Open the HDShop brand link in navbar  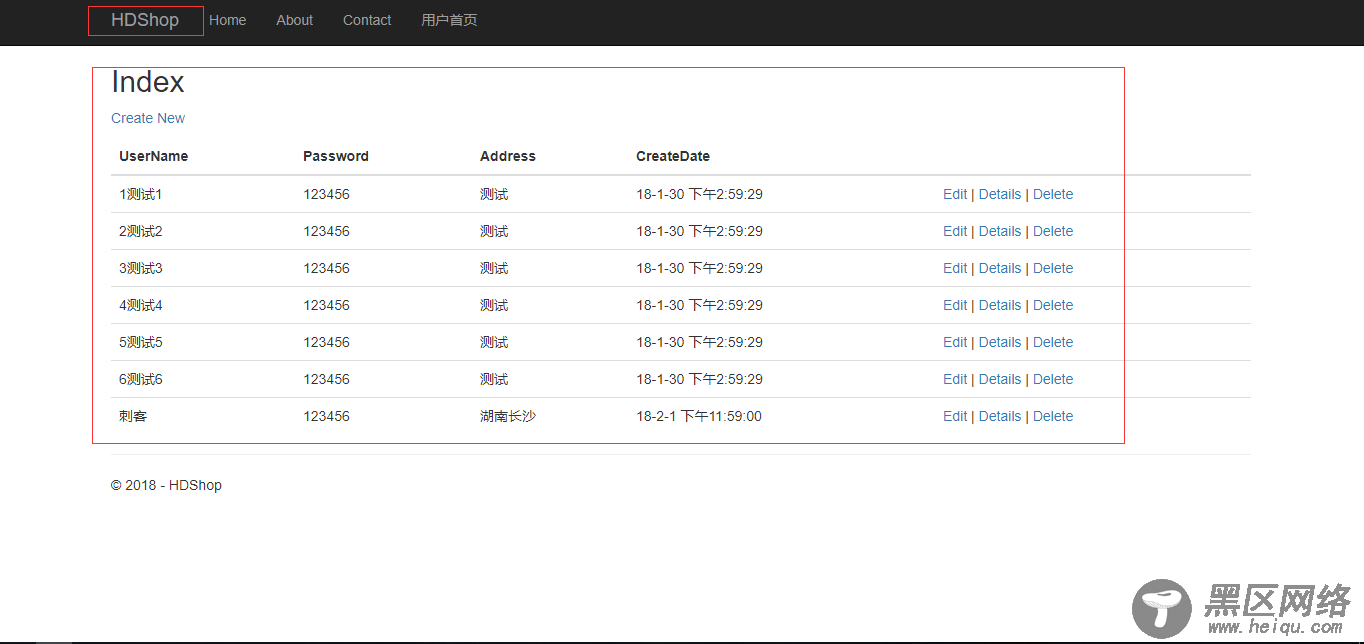pos(145,20)
